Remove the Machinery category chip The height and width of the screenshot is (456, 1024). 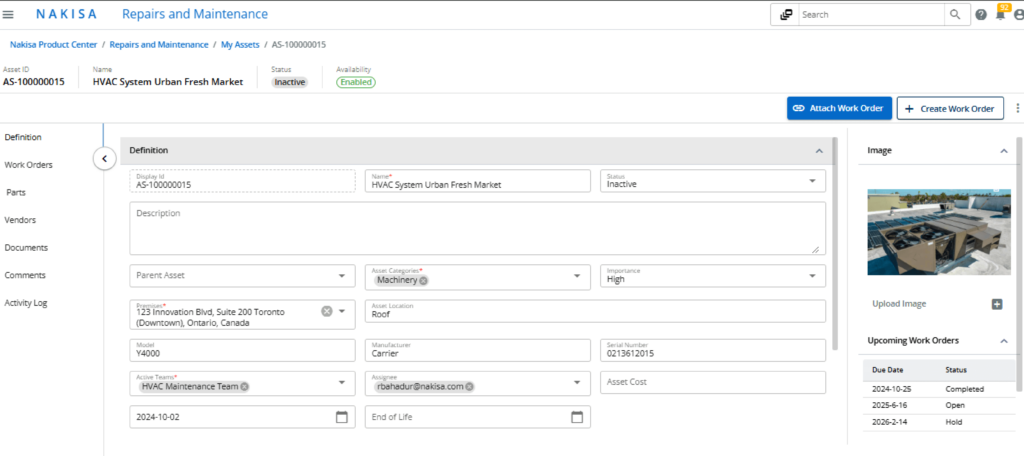pos(423,280)
